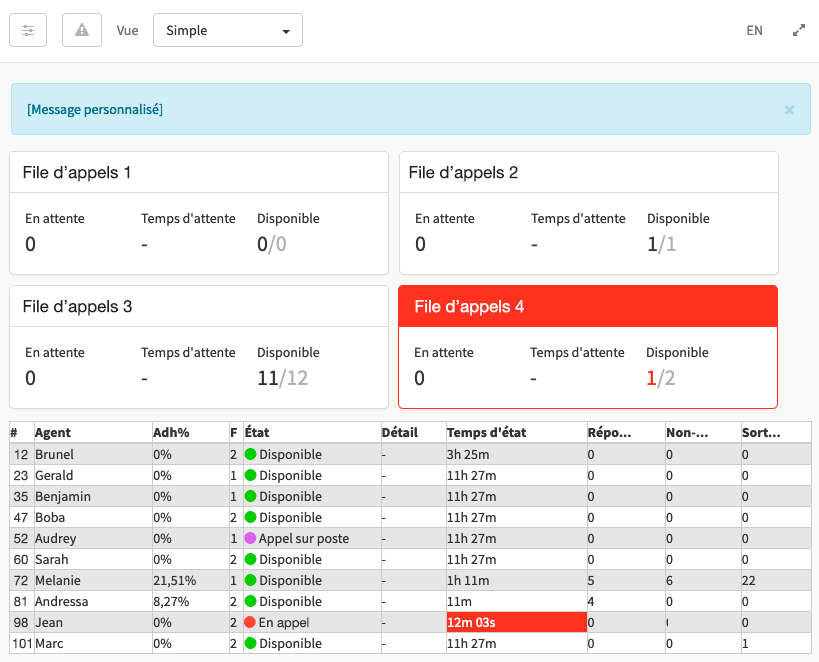The width and height of the screenshot is (819, 662).
Task: Click the Vue menu label
Action: point(127,30)
